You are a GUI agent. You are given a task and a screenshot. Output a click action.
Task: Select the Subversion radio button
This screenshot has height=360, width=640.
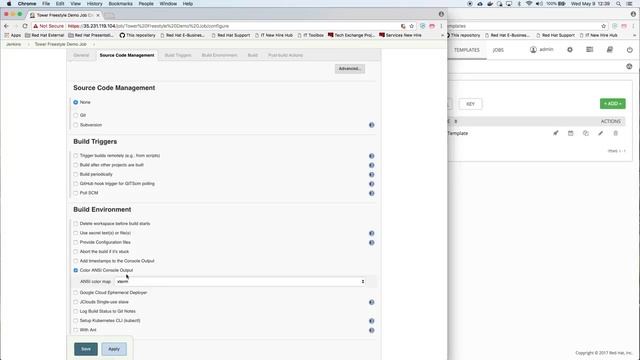coord(76,125)
